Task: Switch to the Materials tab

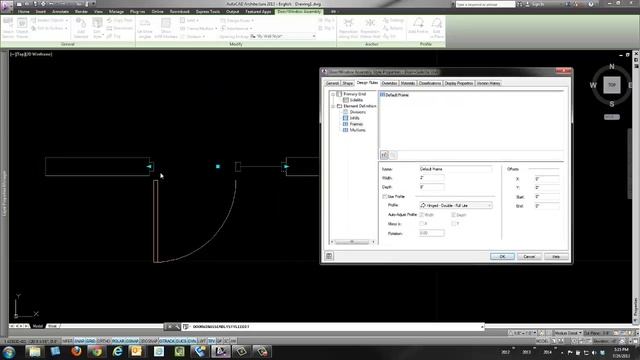Action: coord(408,83)
